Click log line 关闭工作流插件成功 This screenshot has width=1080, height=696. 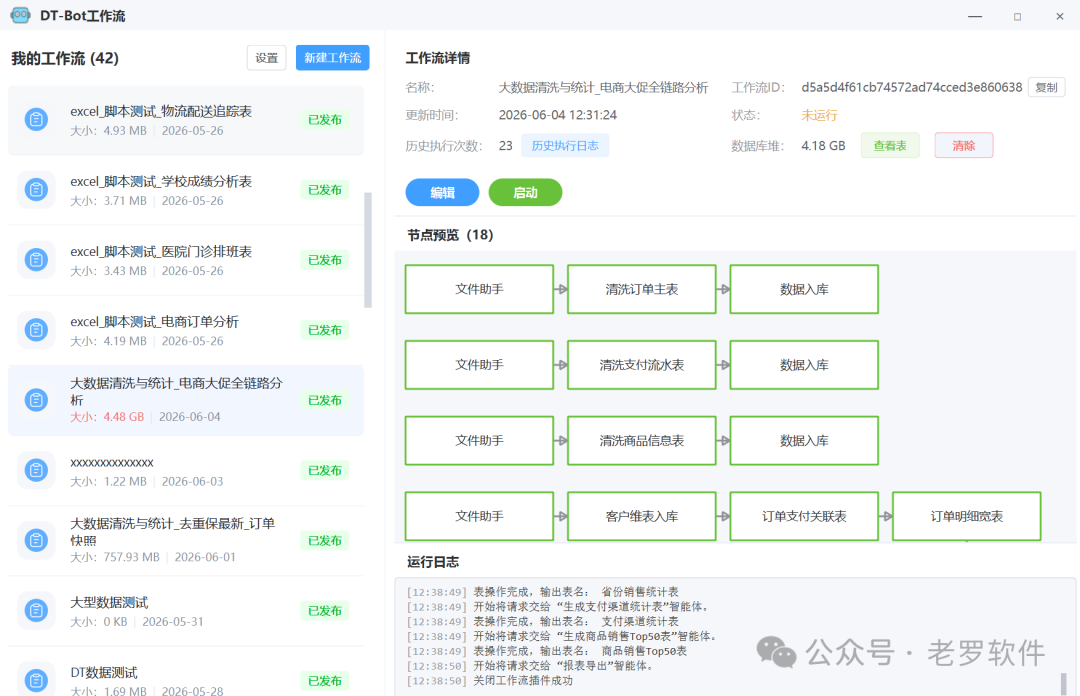489,681
